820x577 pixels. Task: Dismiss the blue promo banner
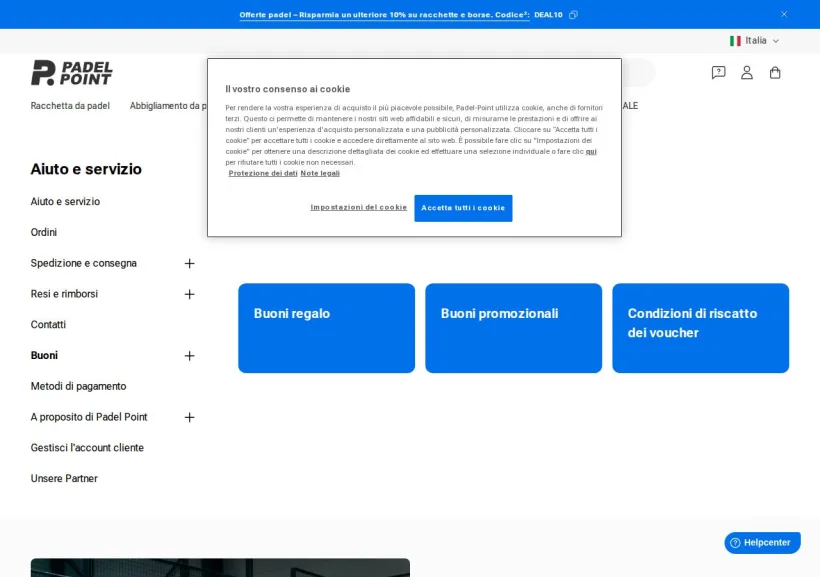pos(783,14)
